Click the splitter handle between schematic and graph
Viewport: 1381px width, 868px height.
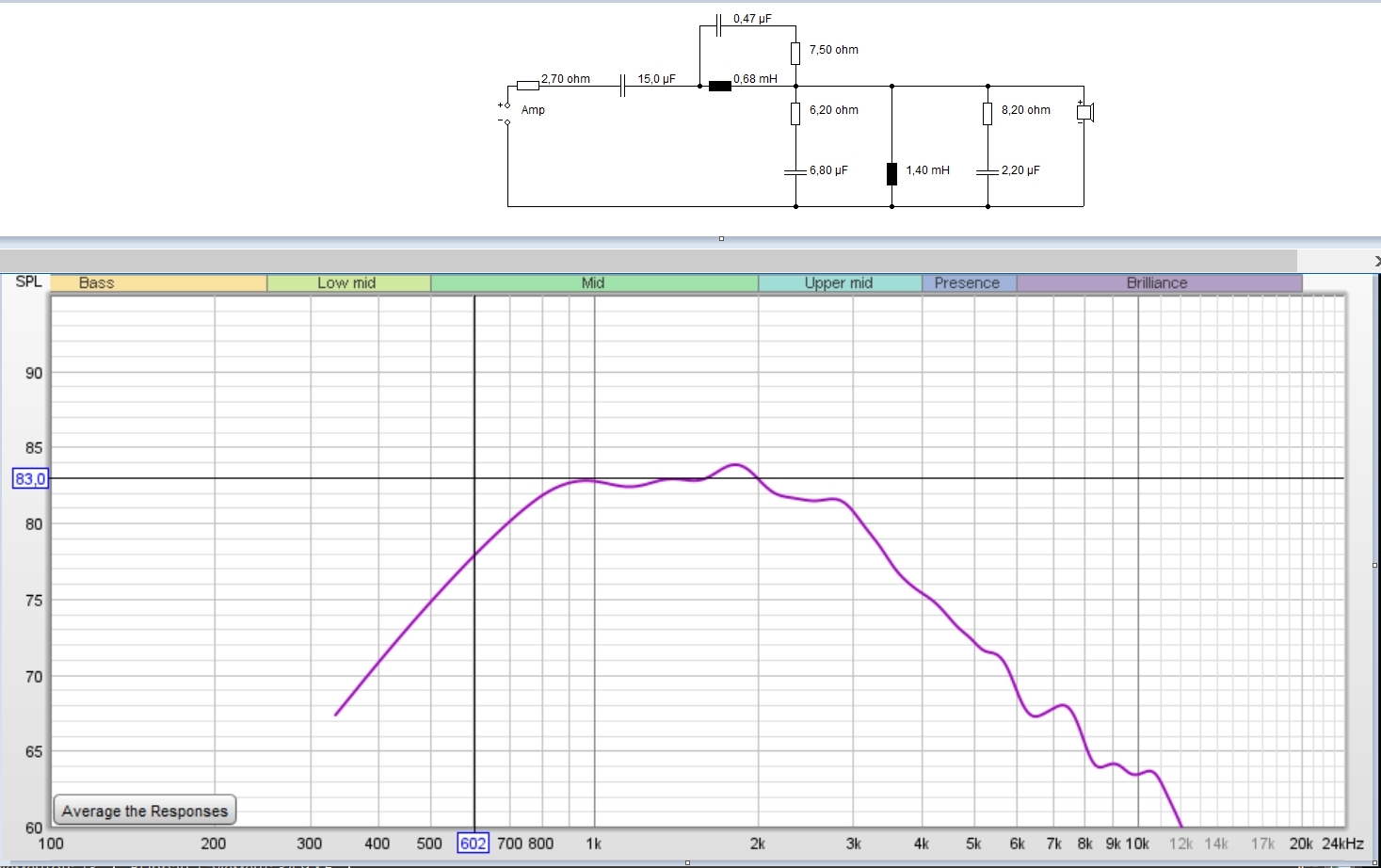pos(721,238)
